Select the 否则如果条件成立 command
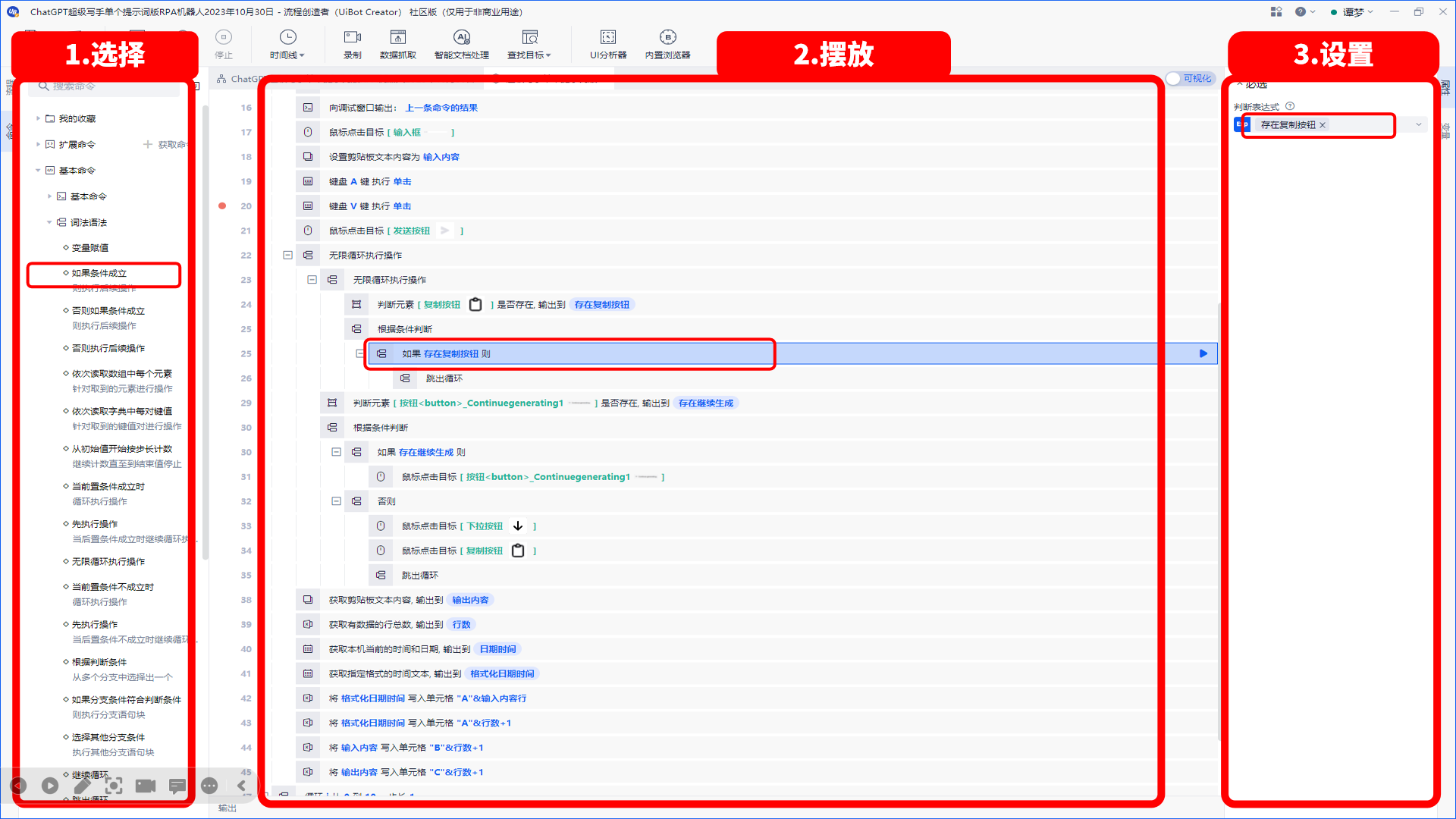This screenshot has width=1456, height=819. 108,311
